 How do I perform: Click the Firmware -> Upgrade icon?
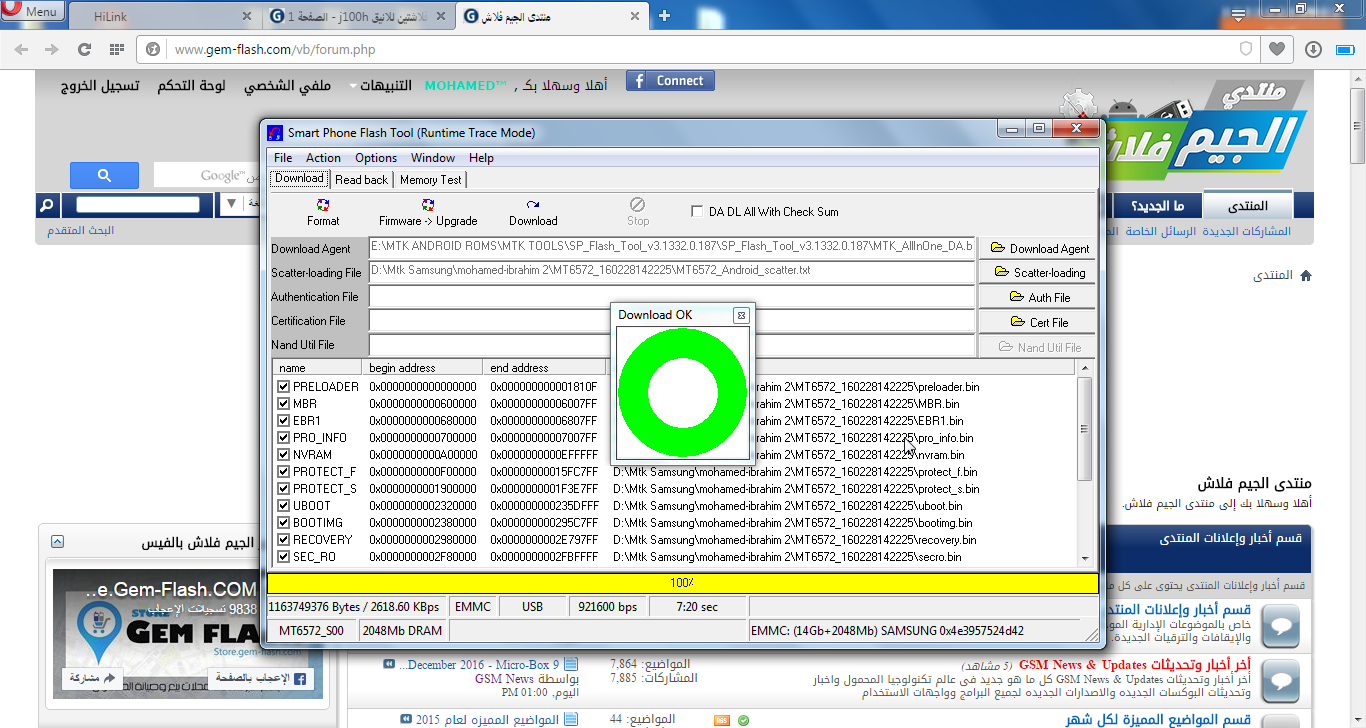click(428, 204)
